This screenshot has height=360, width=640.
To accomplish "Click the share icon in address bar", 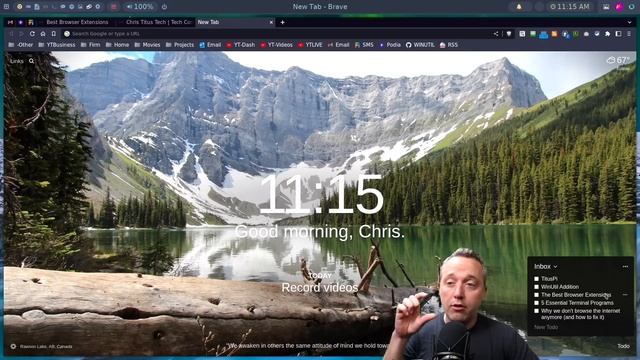I will (496, 34).
